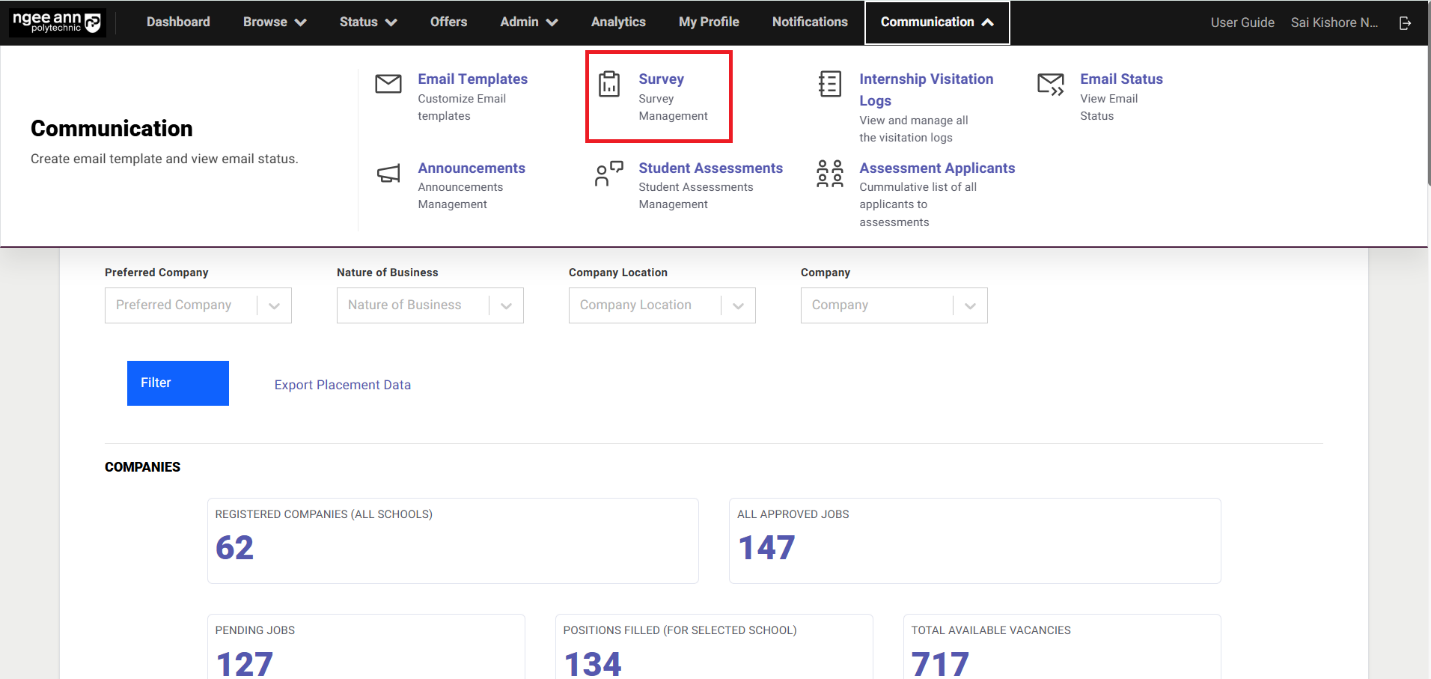This screenshot has width=1431, height=679.
Task: Click the Email Status envelope icon
Action: pos(1050,84)
